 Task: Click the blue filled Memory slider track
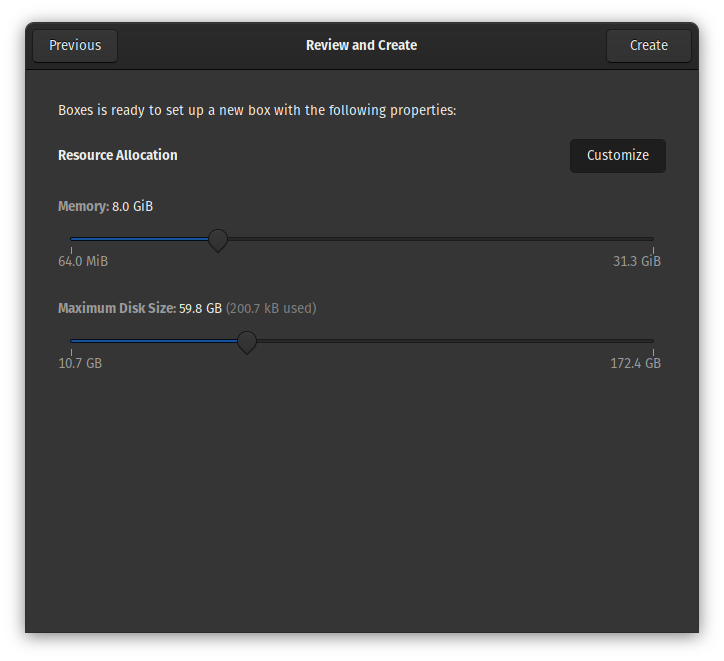140,240
